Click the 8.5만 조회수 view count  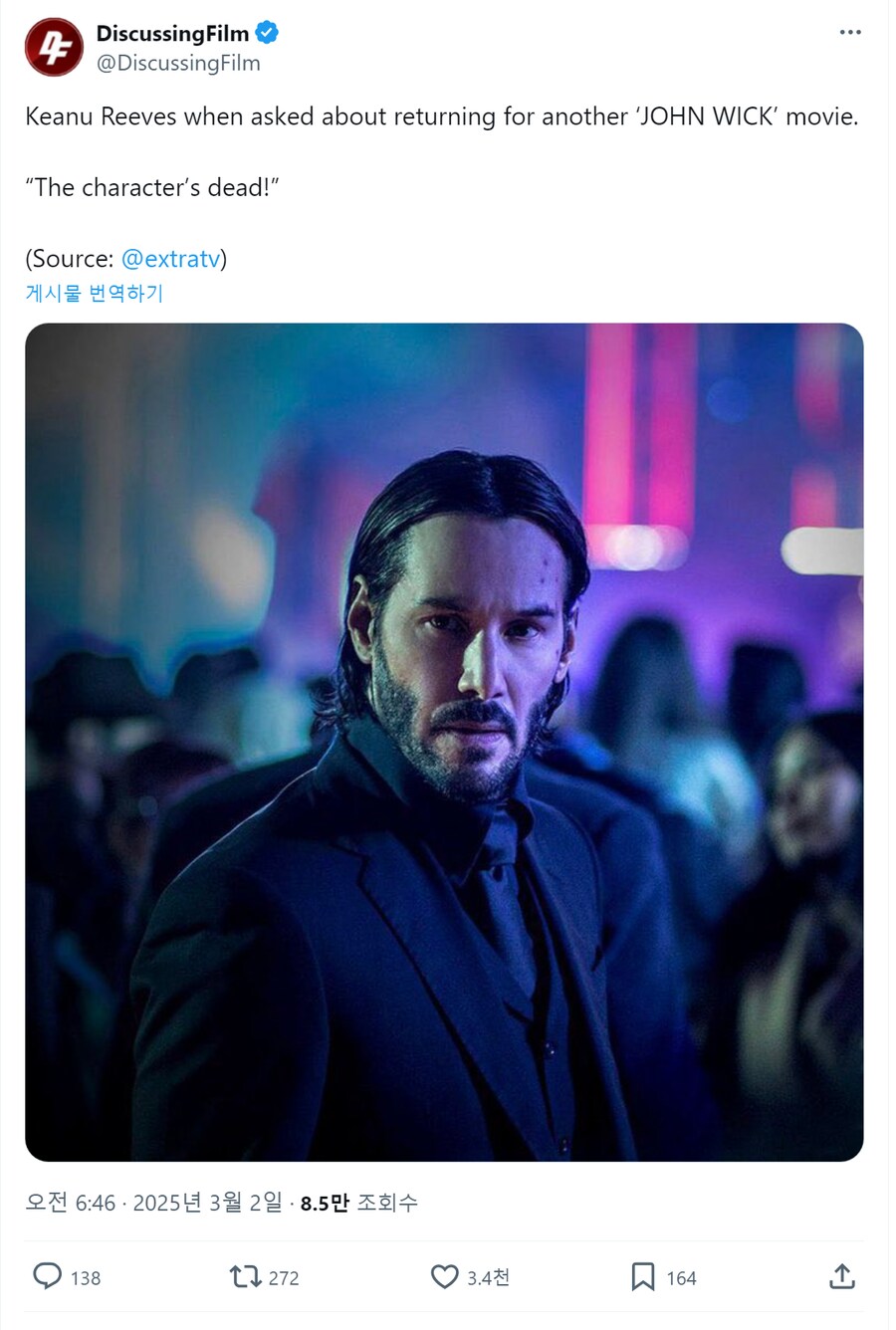pos(359,1203)
